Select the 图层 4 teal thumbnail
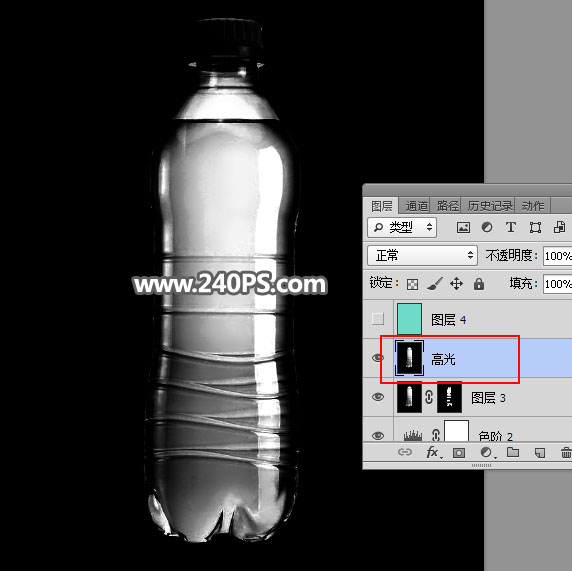The height and width of the screenshot is (571, 572). (409, 319)
